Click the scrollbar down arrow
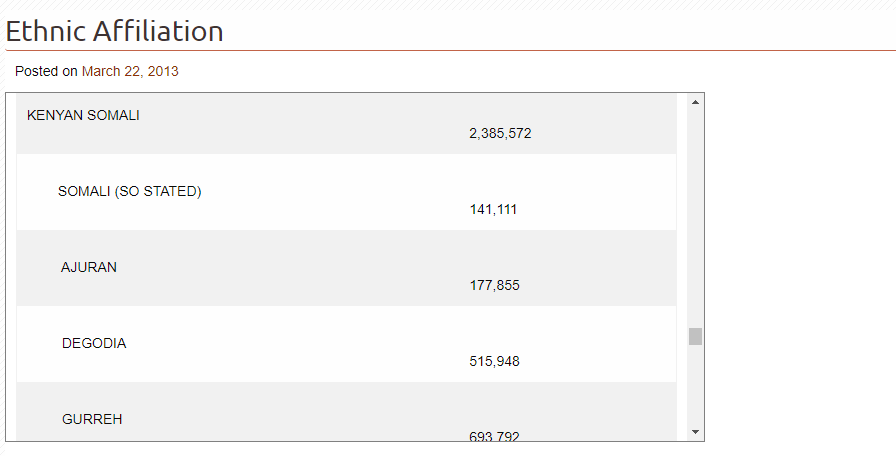896x456 pixels. [695, 431]
